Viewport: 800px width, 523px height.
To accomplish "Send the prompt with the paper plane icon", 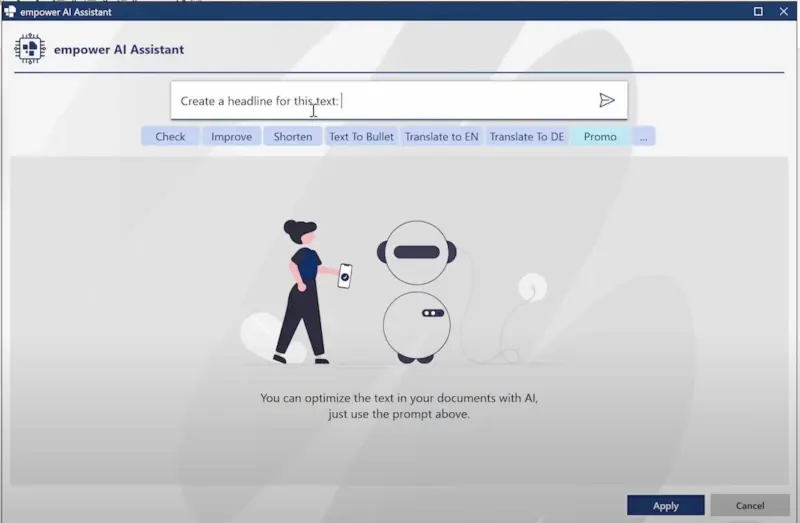I will pos(606,101).
